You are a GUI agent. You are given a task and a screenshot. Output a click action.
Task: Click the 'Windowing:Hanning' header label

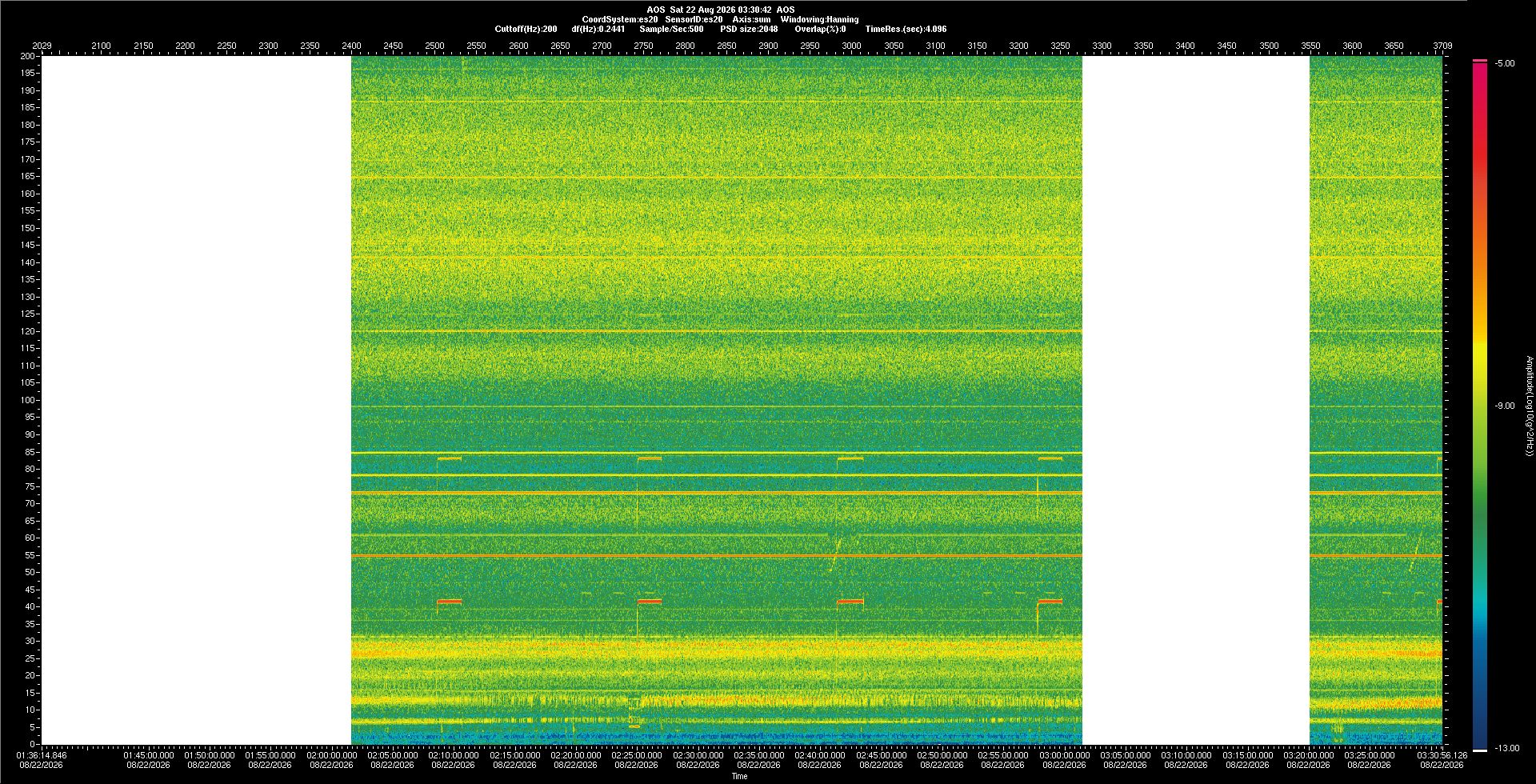[x=819, y=19]
